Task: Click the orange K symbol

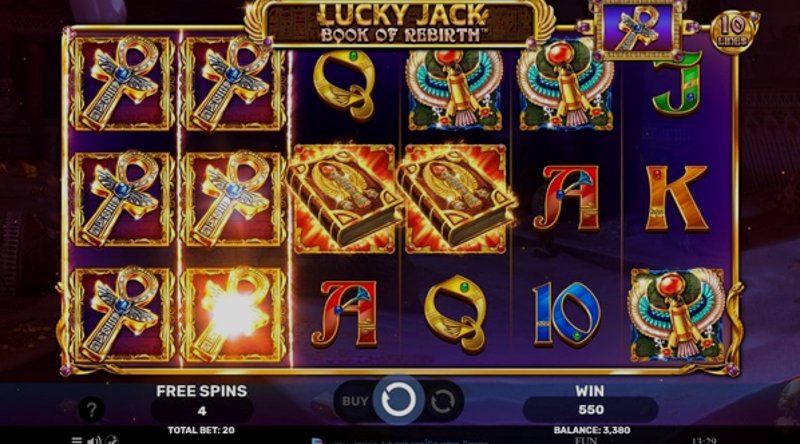Action: (676, 198)
